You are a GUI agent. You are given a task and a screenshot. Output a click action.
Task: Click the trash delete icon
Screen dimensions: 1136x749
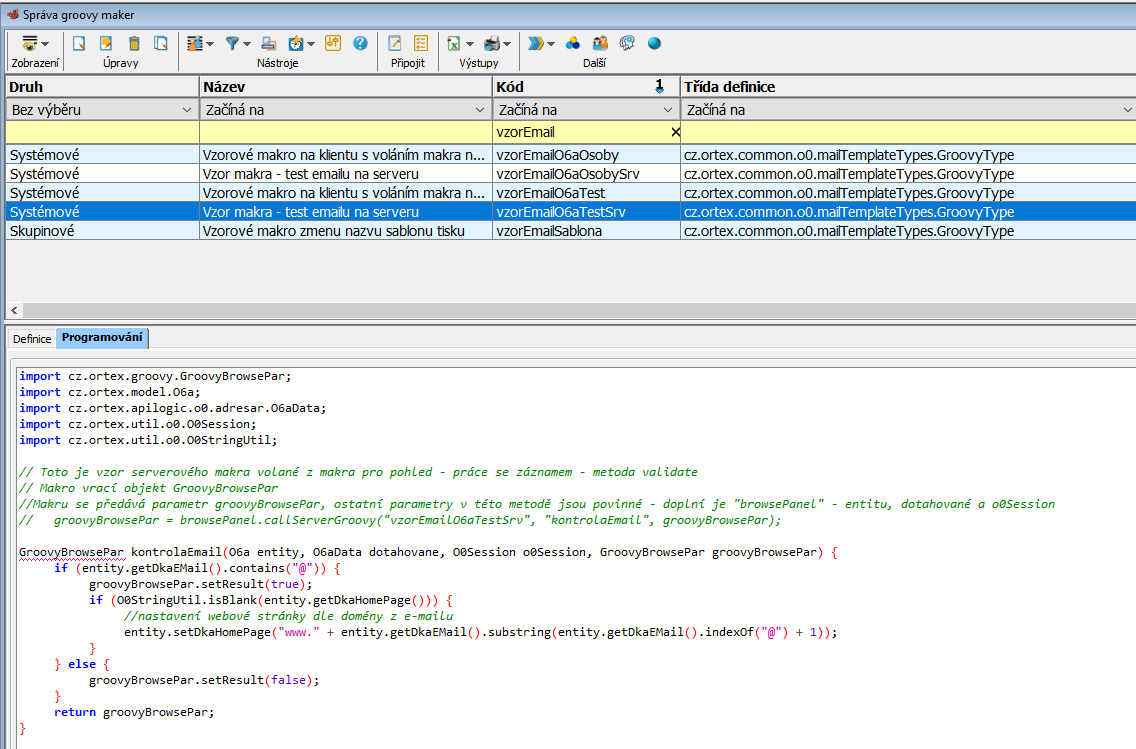coord(134,43)
